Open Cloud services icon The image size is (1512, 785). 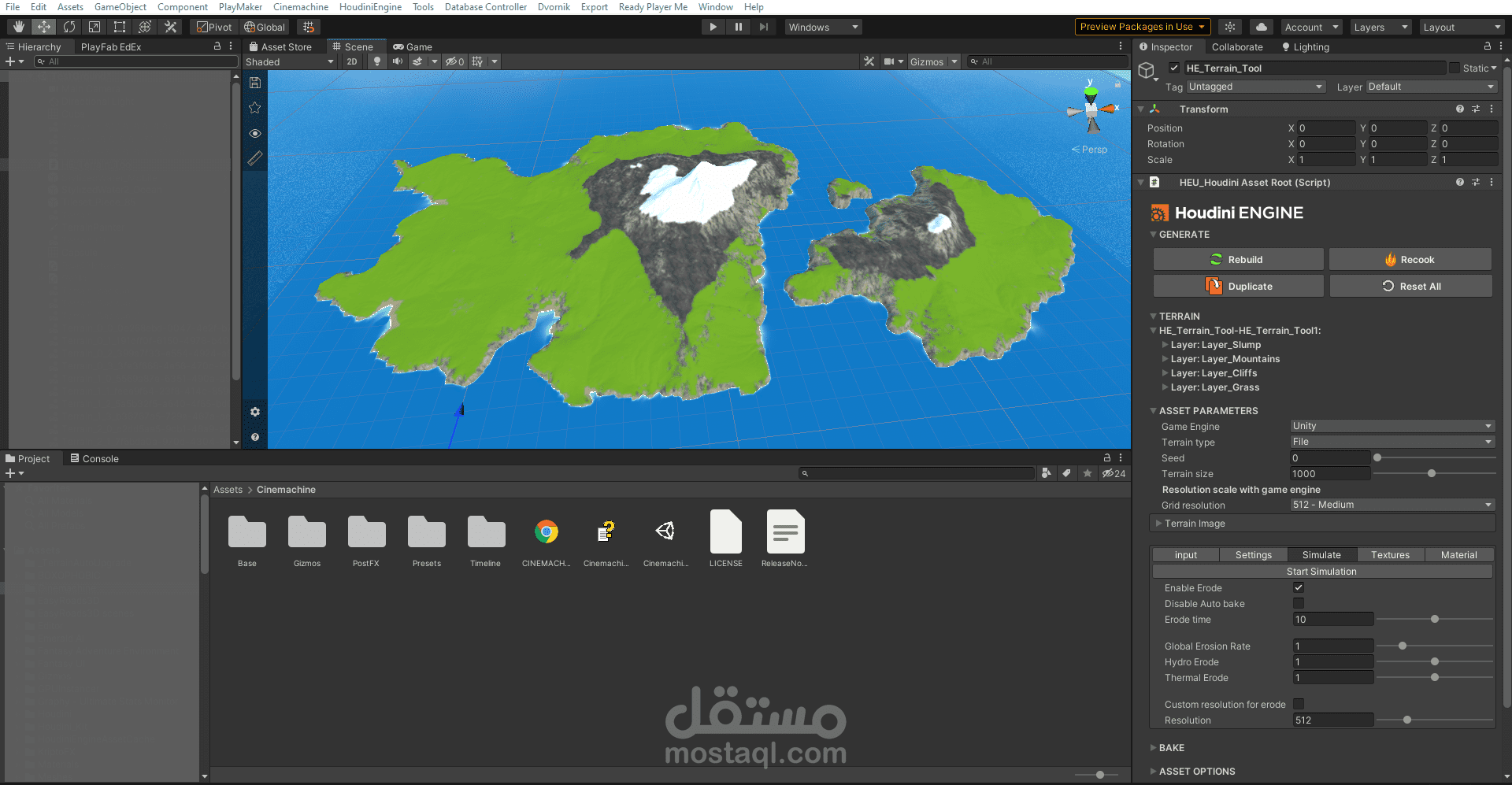(1262, 27)
